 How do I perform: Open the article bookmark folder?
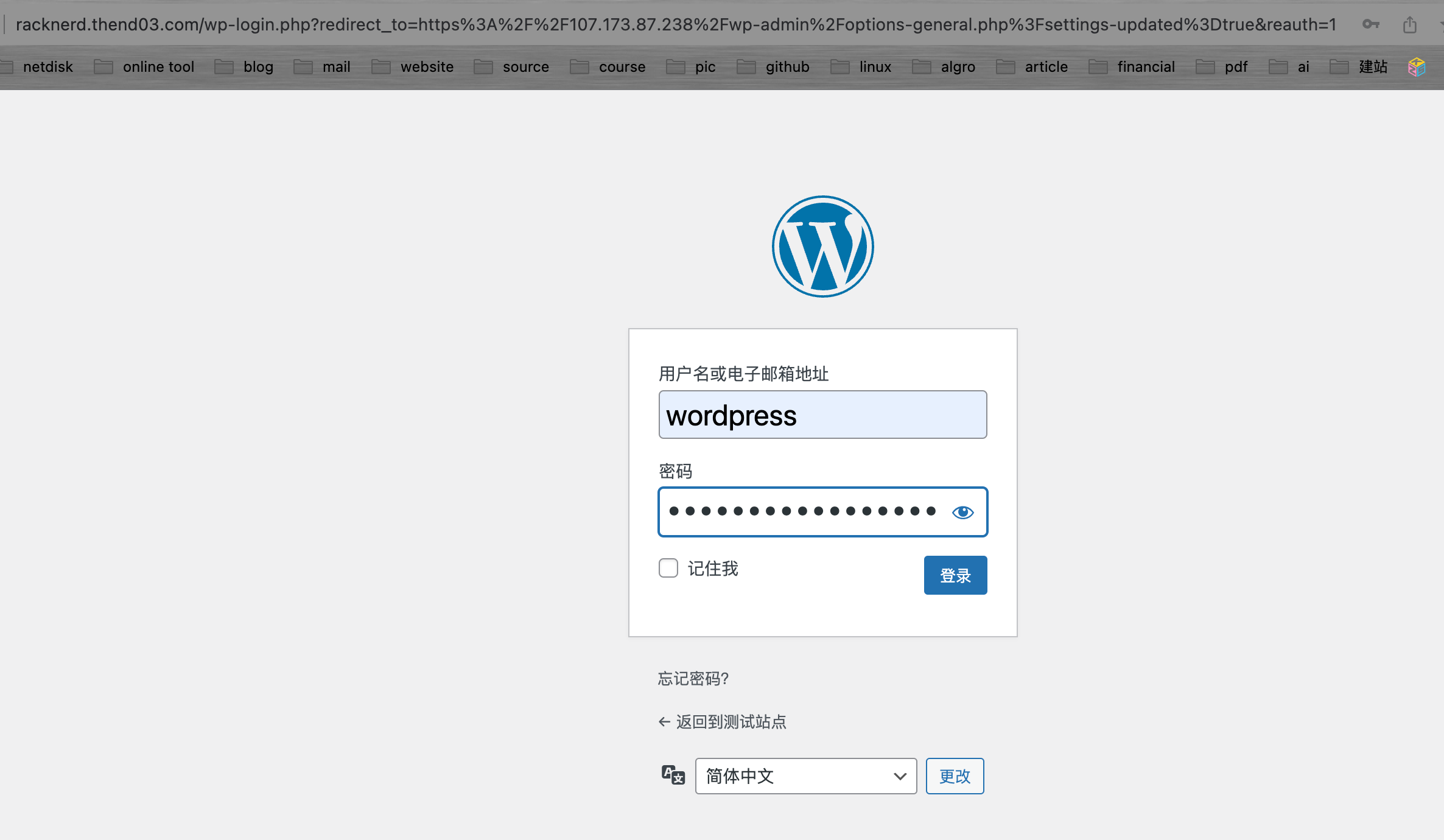1032,67
